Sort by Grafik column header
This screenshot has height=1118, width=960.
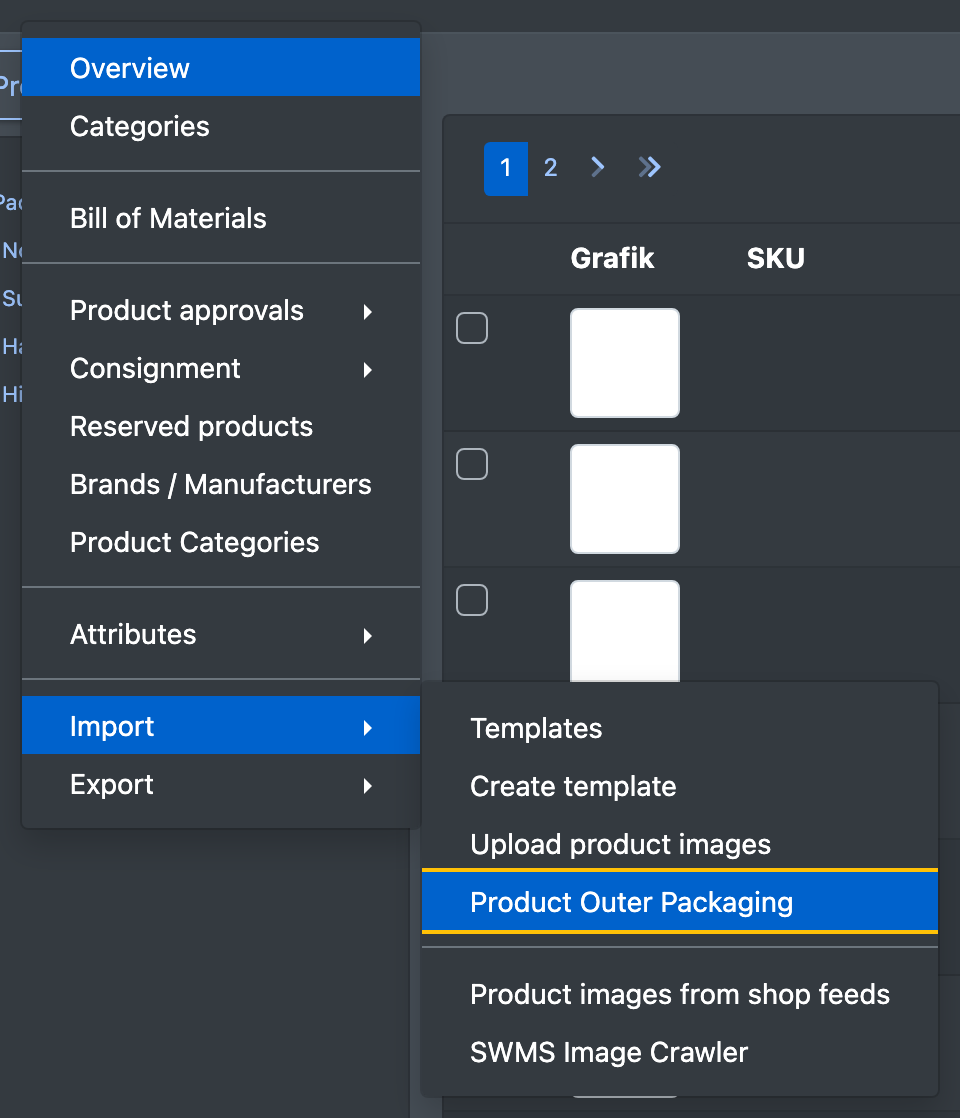[x=612, y=258]
